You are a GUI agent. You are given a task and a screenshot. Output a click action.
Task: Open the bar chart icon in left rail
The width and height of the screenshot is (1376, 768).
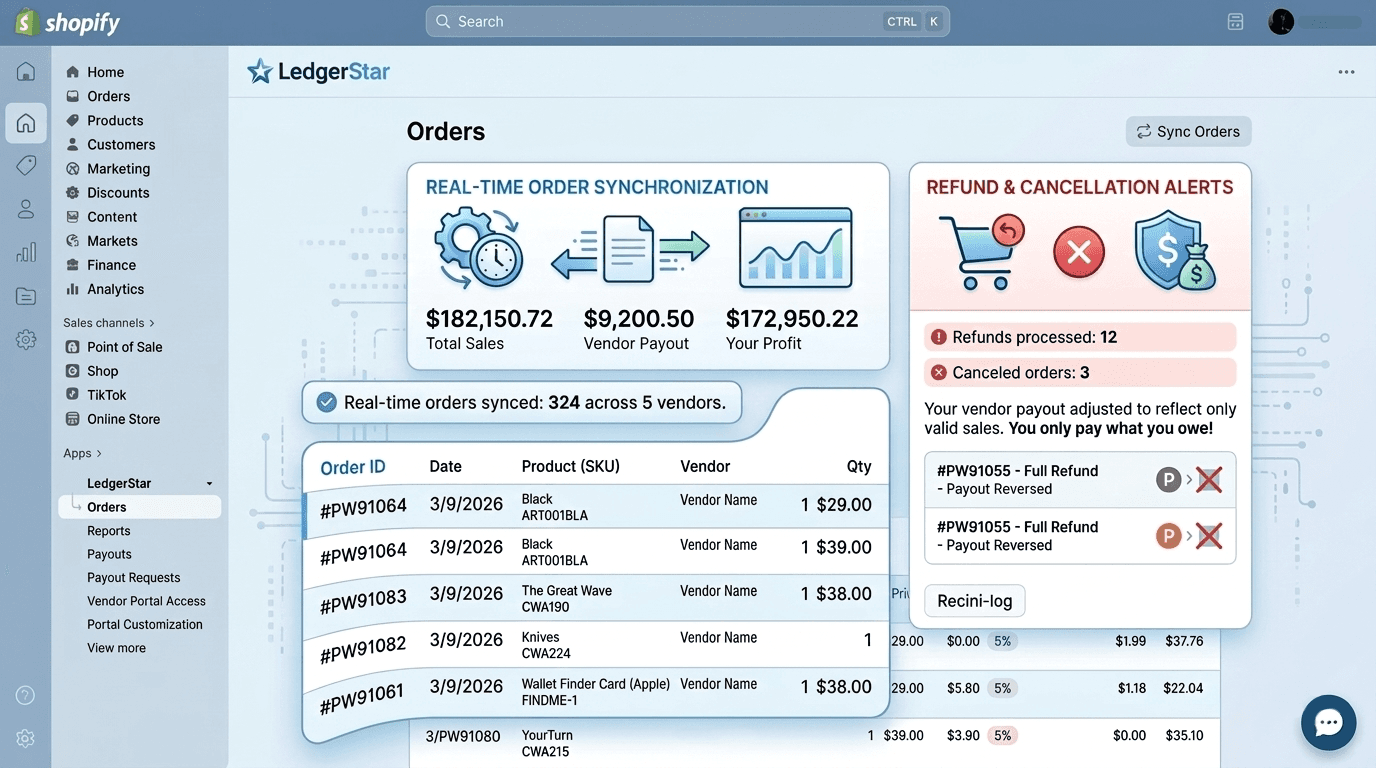[x=26, y=253]
